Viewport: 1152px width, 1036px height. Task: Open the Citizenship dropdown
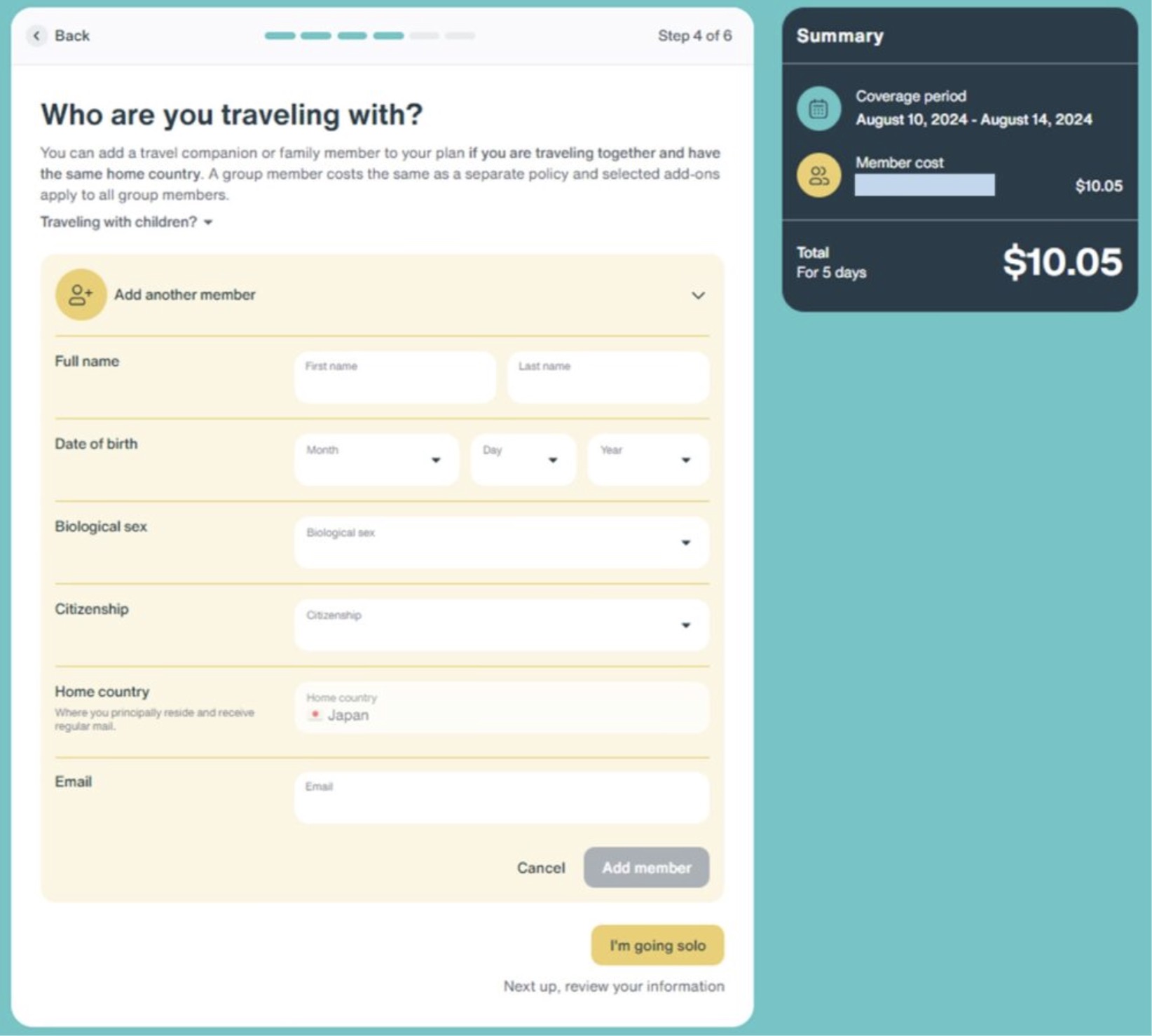[x=501, y=625]
